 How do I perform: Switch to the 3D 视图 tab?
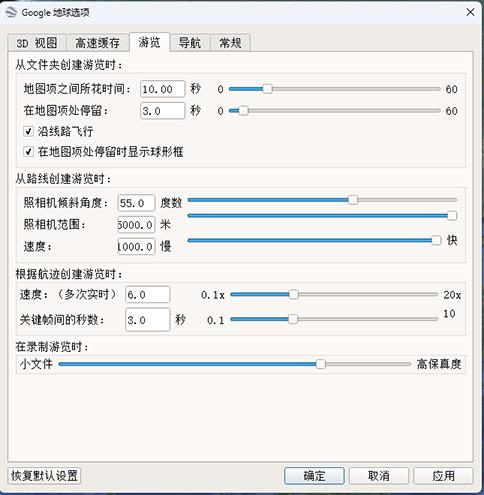coord(37,43)
